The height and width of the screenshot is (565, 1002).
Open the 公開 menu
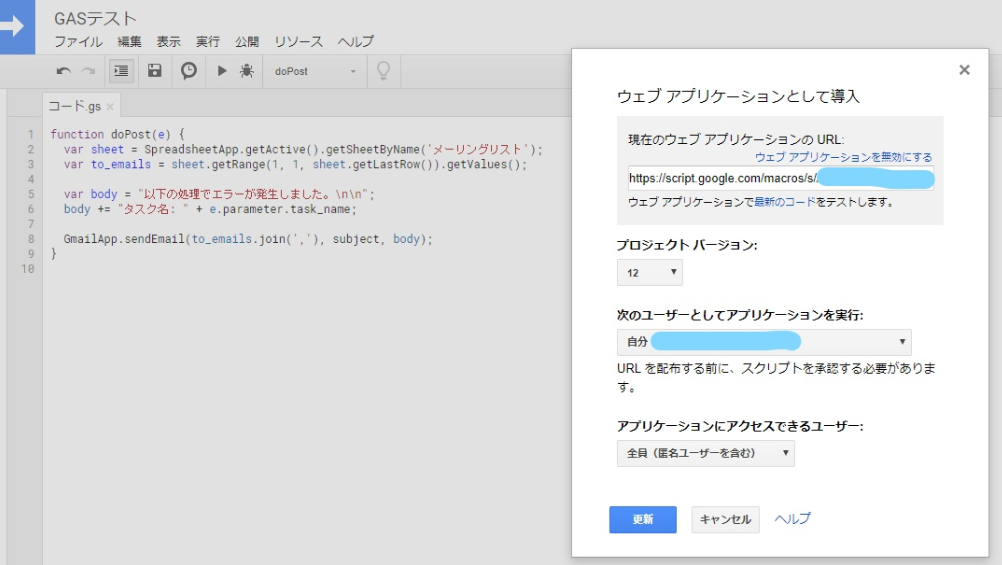(247, 42)
